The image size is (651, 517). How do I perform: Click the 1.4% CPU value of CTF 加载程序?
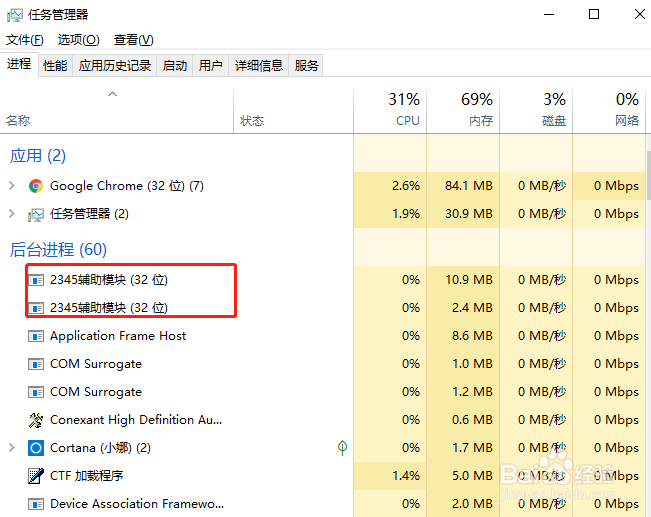tap(406, 476)
